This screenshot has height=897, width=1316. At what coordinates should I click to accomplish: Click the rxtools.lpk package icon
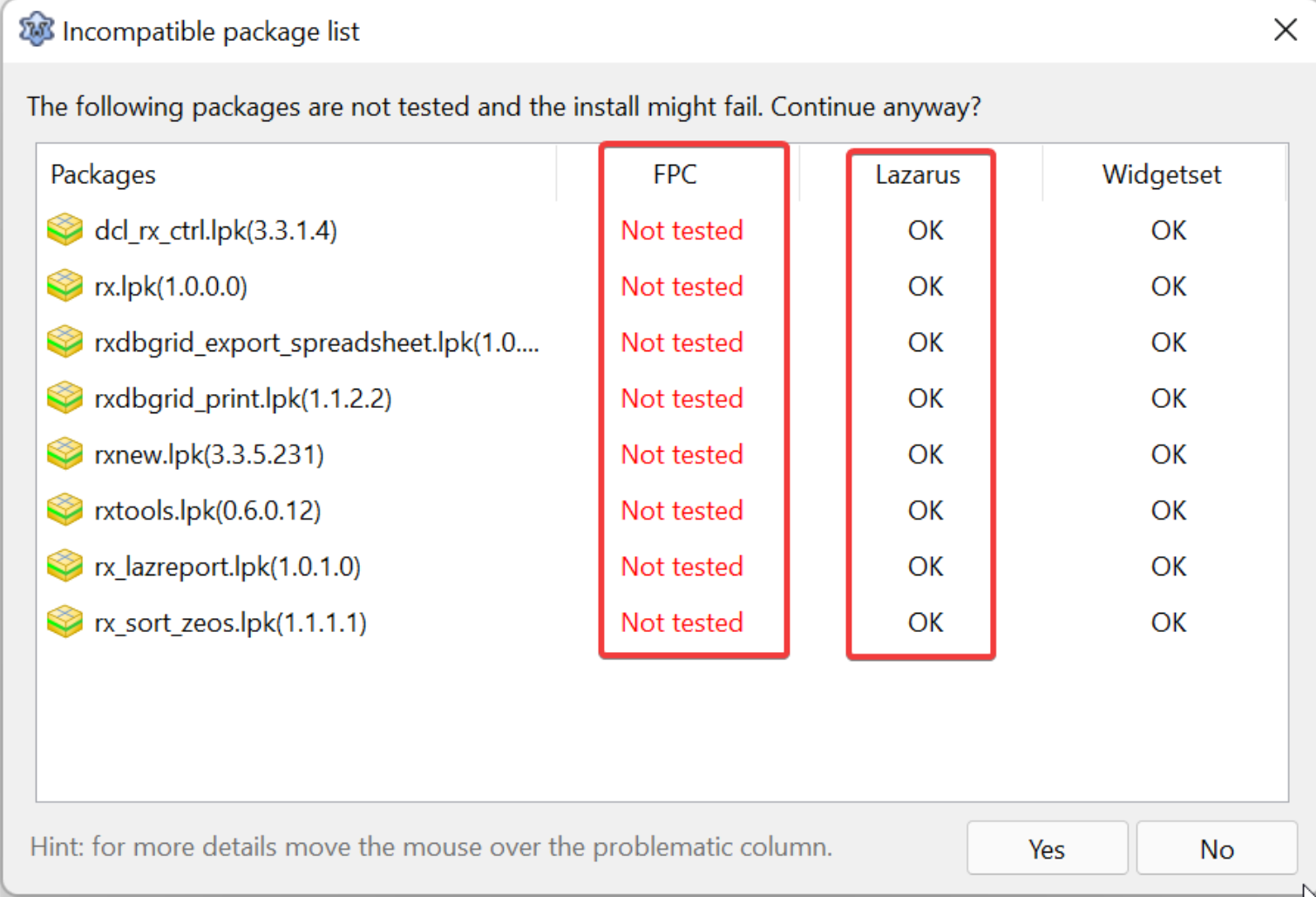(64, 510)
